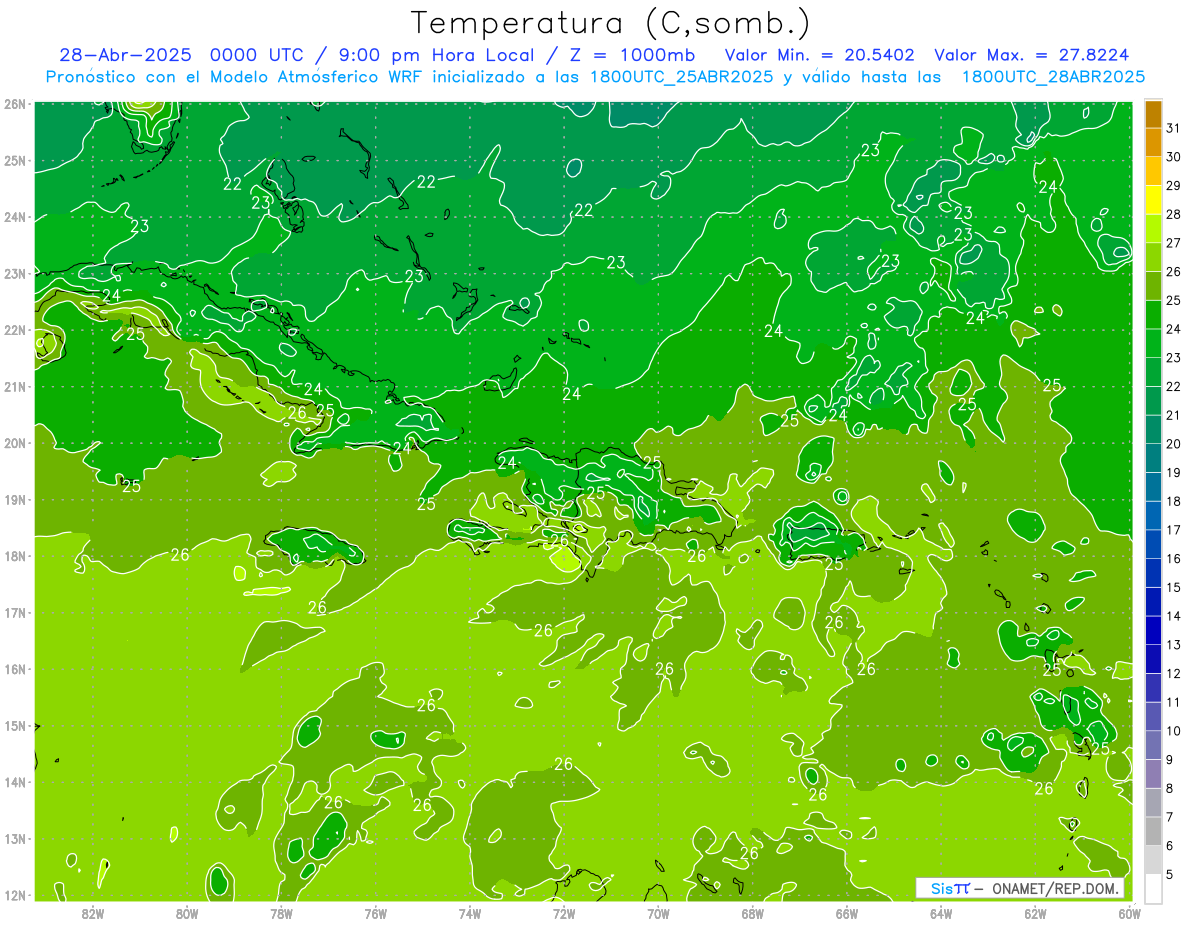Click the "68W" longitude axis label

[752, 912]
